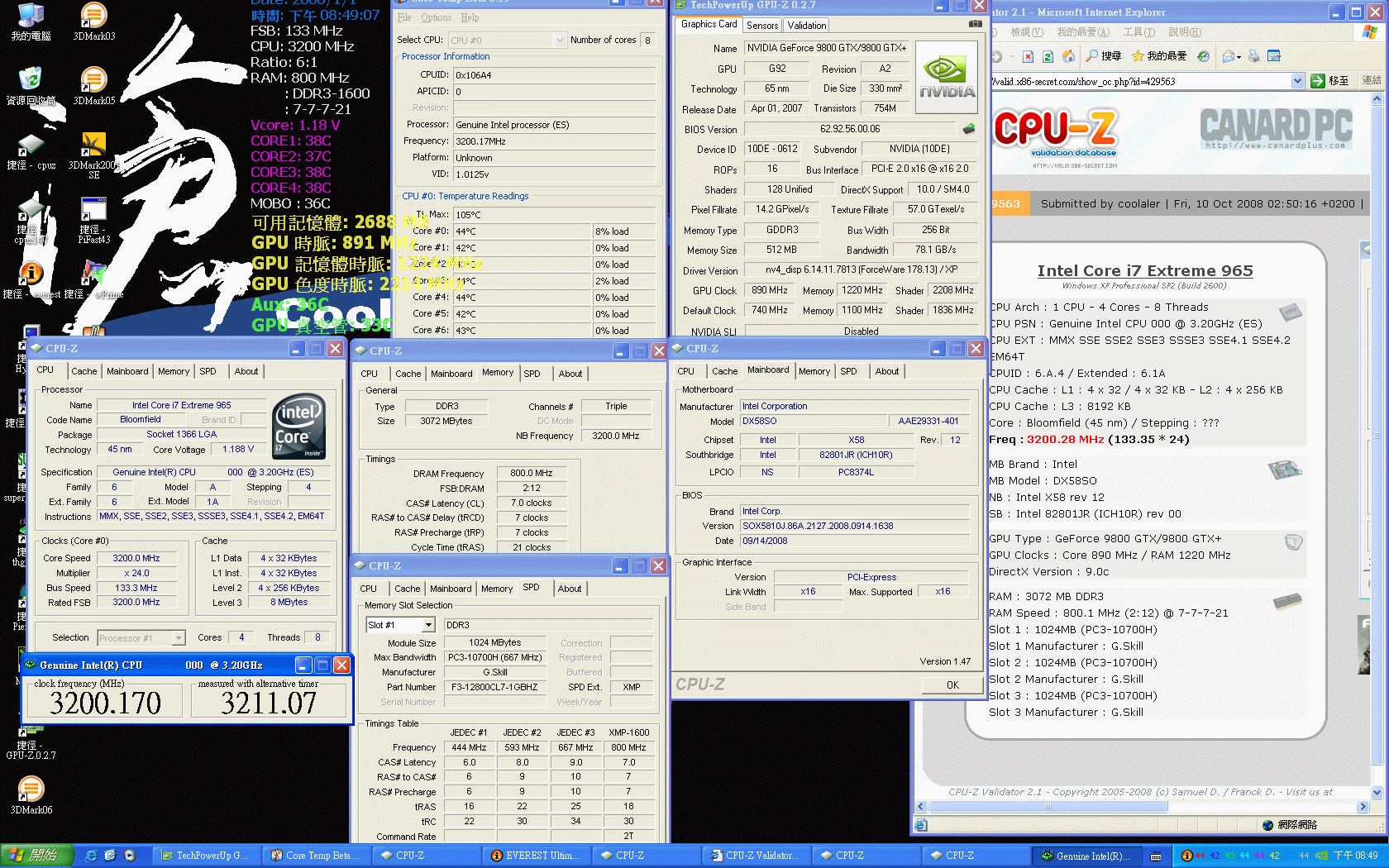Open IE Help menu 說明(H)
1389x868 pixels.
[x=1184, y=32]
